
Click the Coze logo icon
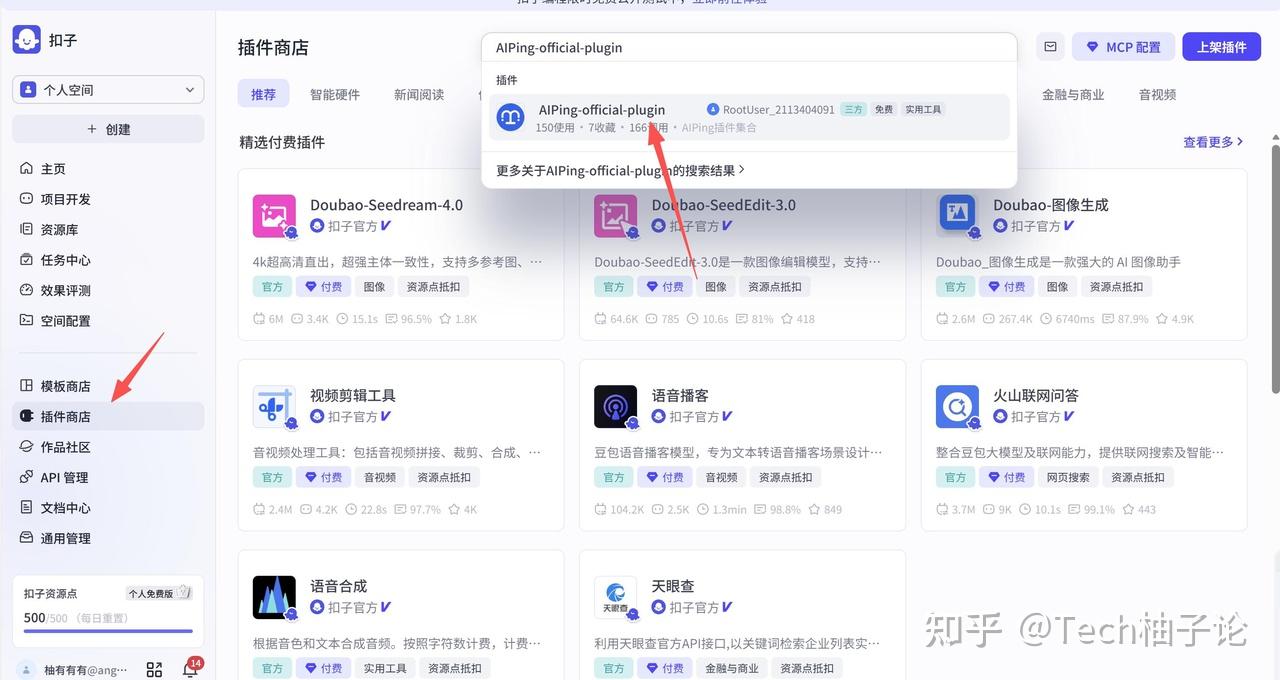[x=27, y=40]
